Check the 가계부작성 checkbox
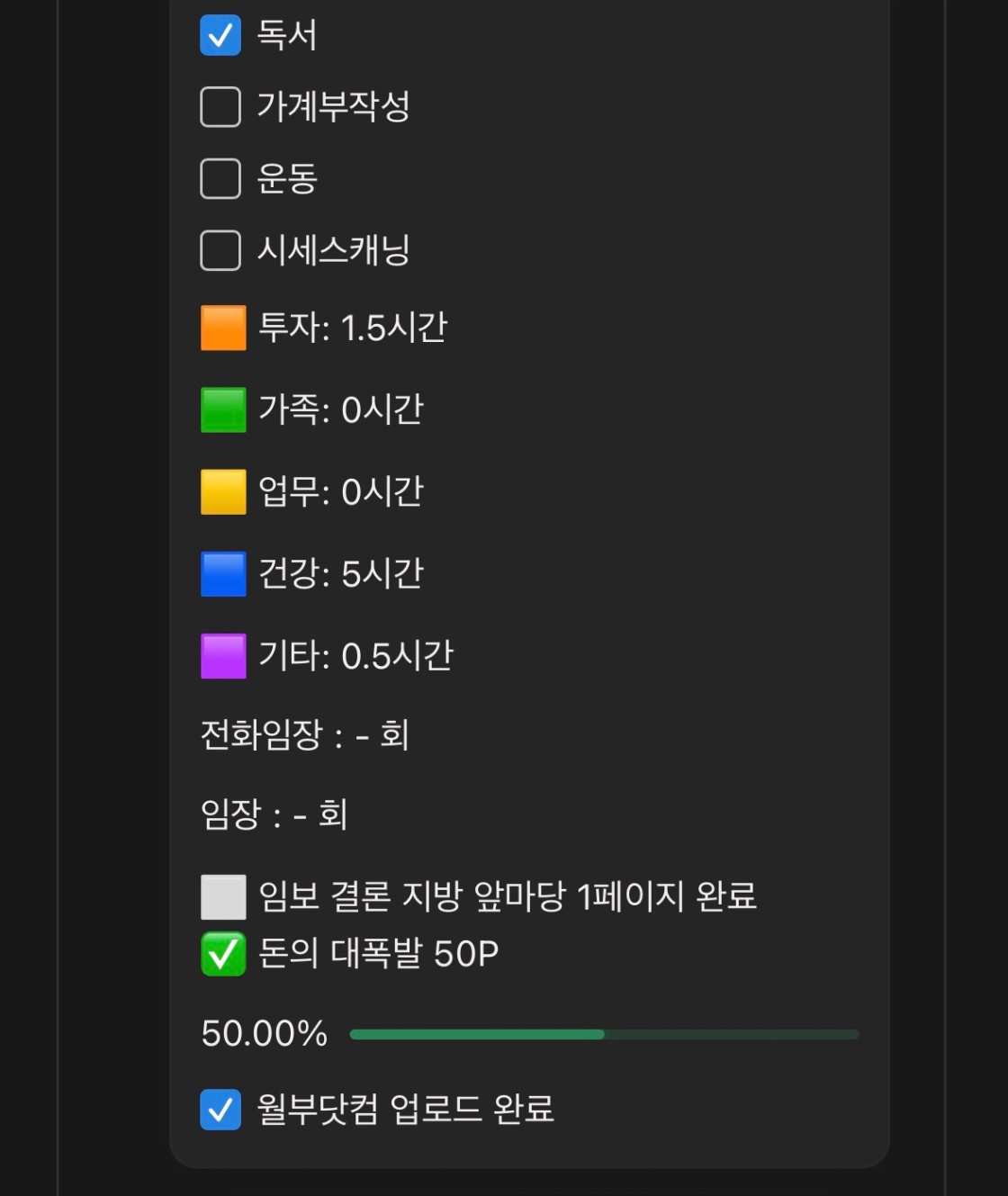Screen dimensions: 1008x1196 (220, 107)
